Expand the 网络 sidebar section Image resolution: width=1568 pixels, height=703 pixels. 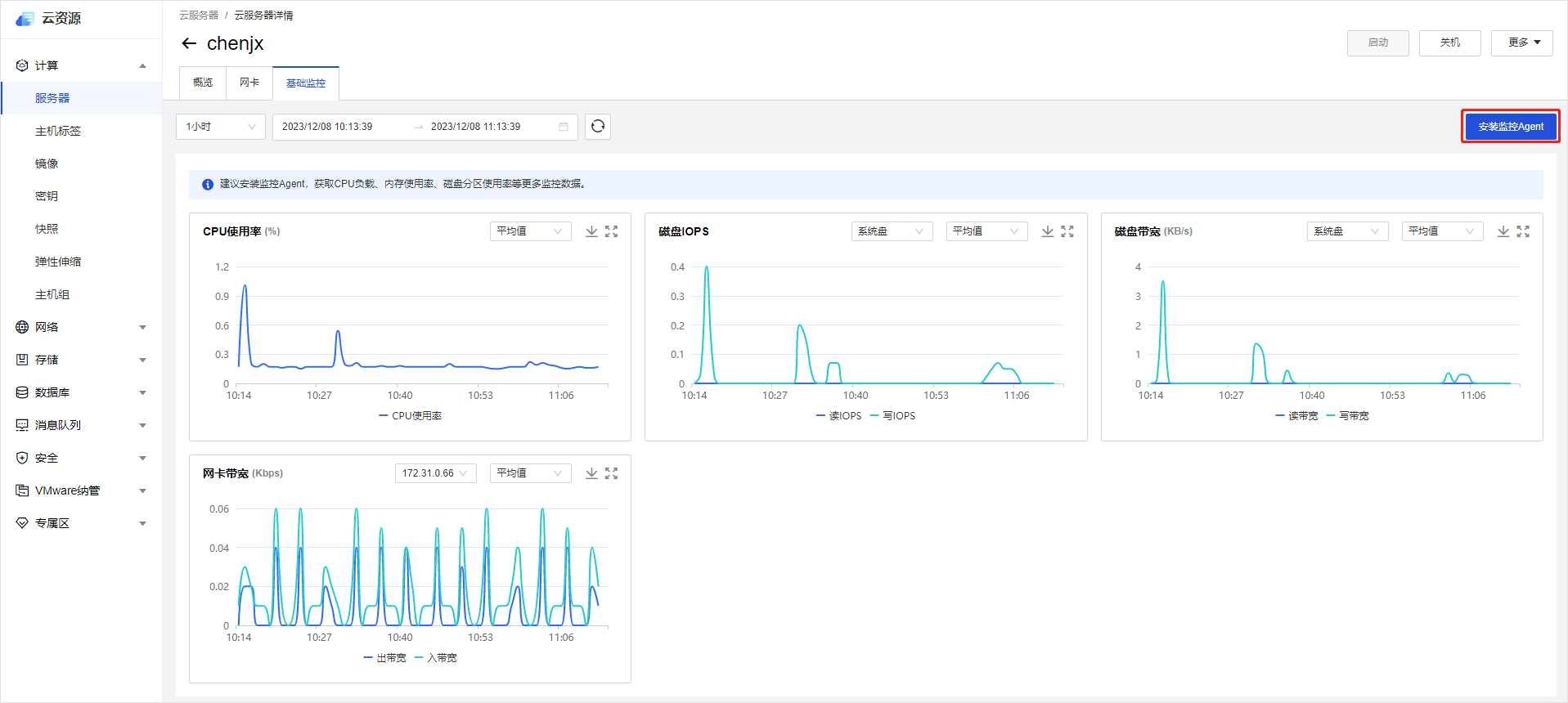(x=142, y=327)
